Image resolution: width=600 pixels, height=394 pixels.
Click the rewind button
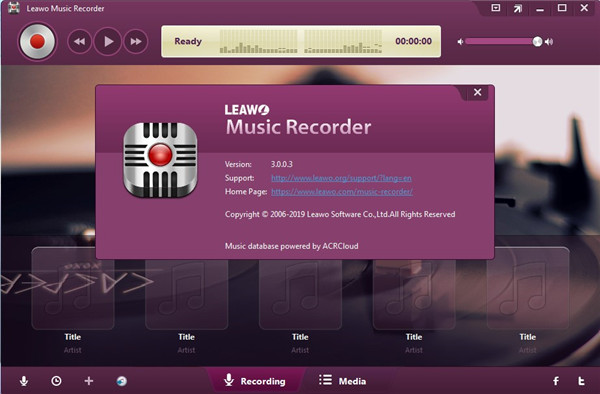tap(80, 41)
